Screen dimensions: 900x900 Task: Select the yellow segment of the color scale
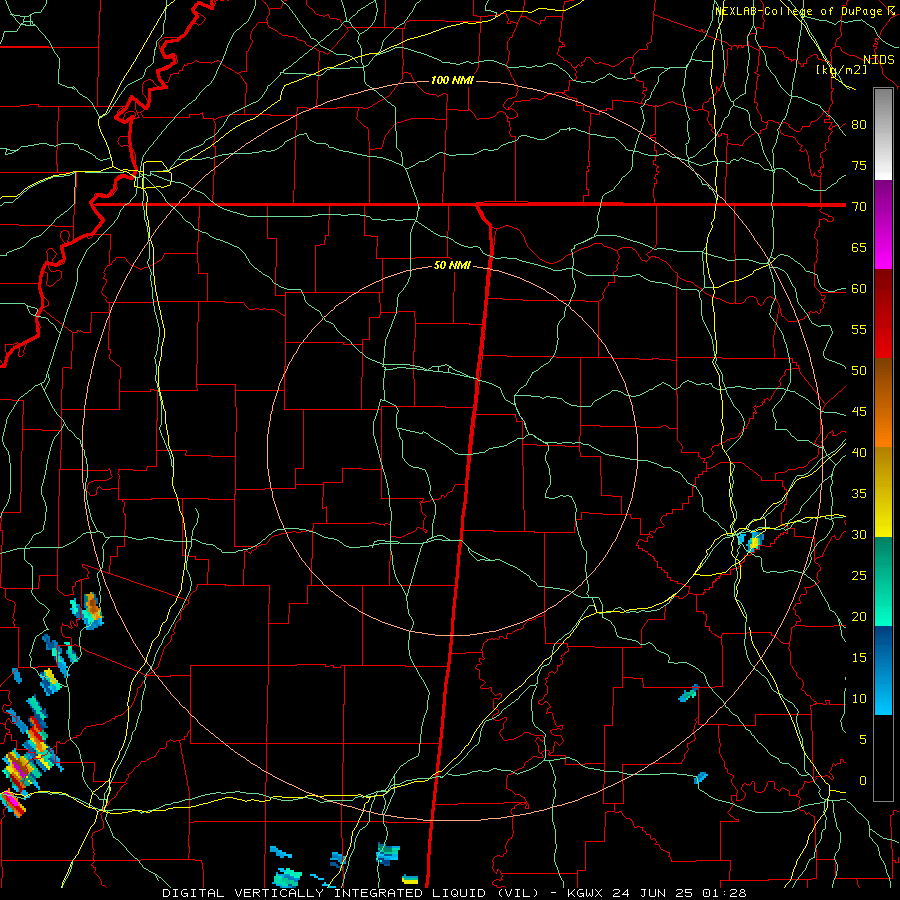point(883,492)
